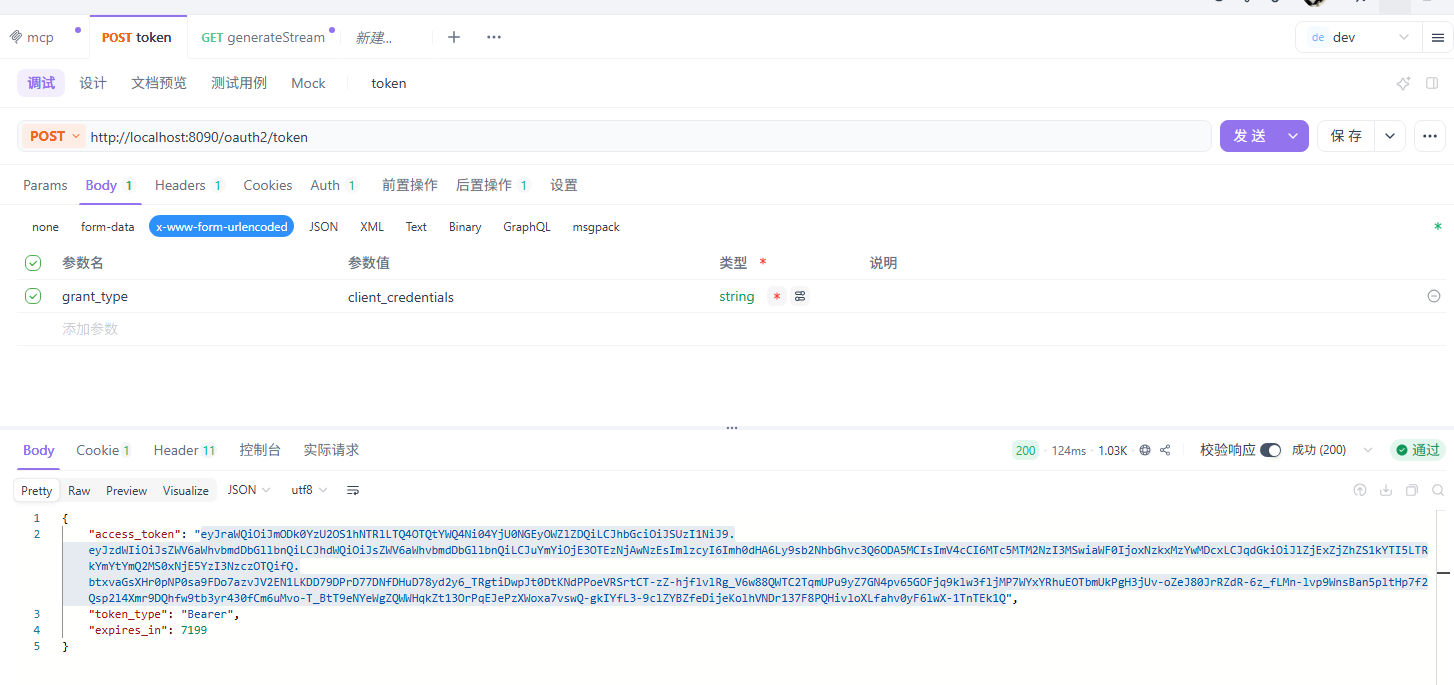The height and width of the screenshot is (685, 1454).
Task: Click the green bulk-edit asterisk icon
Action: [x=1438, y=227]
